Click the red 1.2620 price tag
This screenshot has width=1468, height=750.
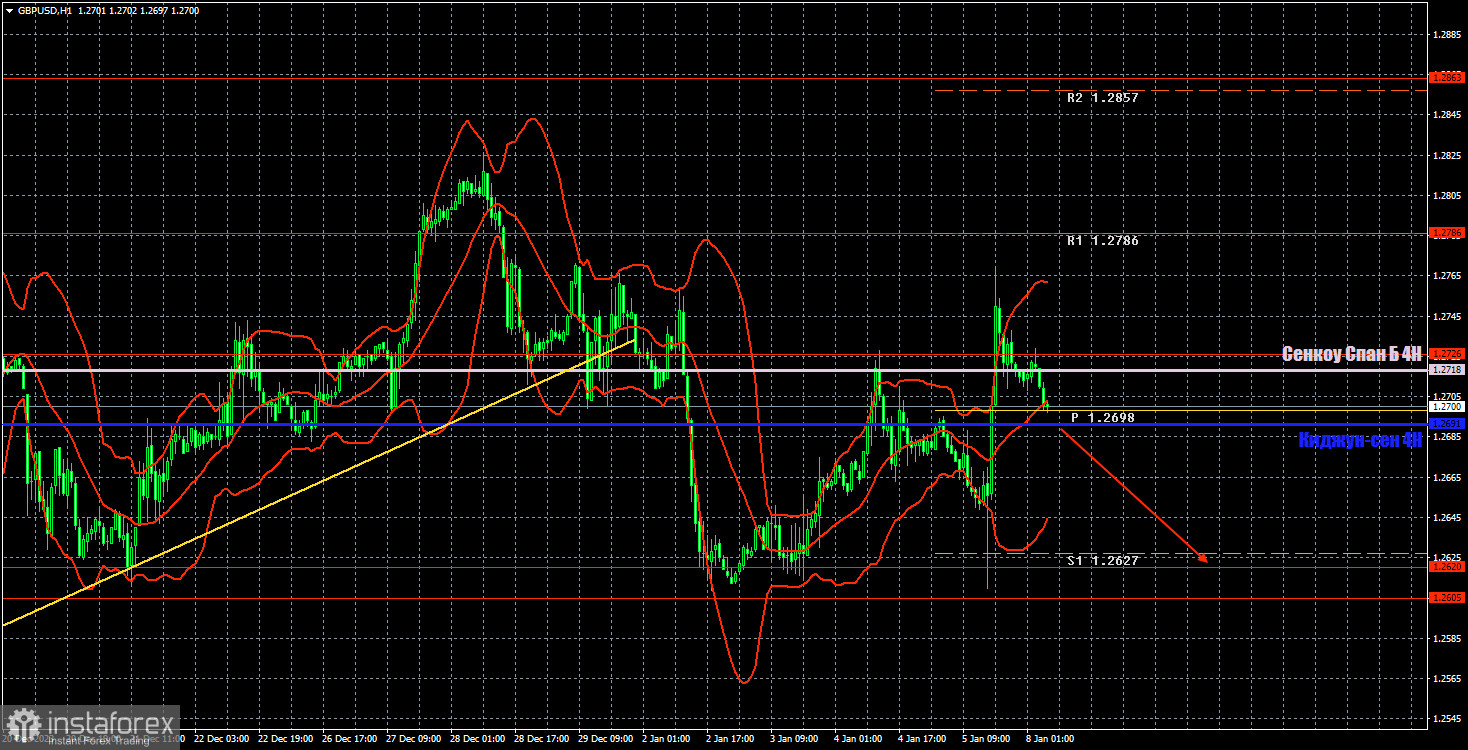1447,567
